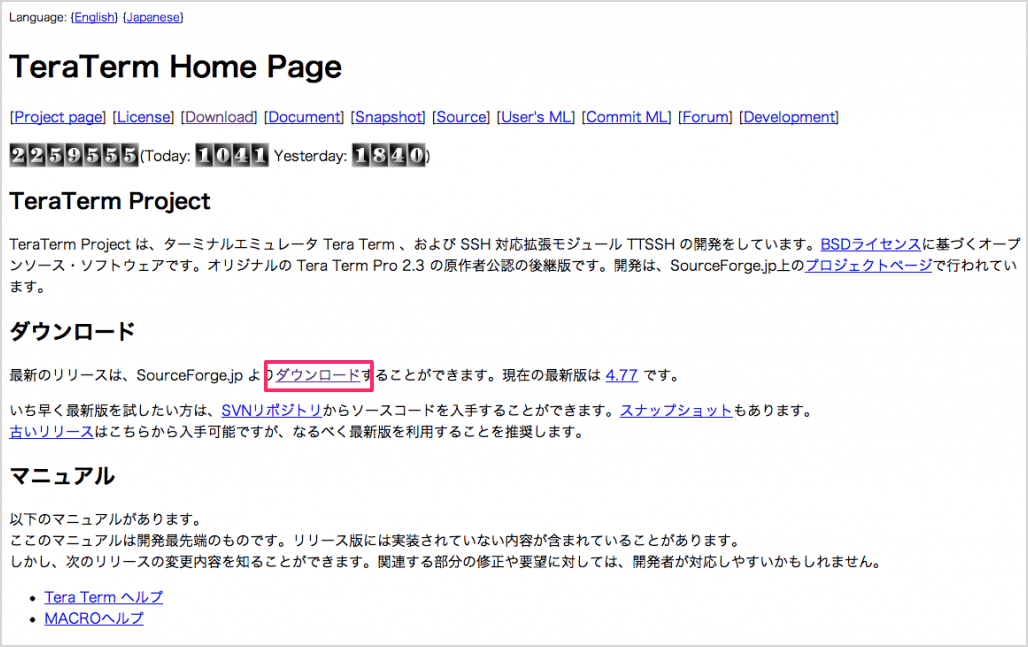Open the License navigation link
The width and height of the screenshot is (1028, 647).
[x=144, y=117]
